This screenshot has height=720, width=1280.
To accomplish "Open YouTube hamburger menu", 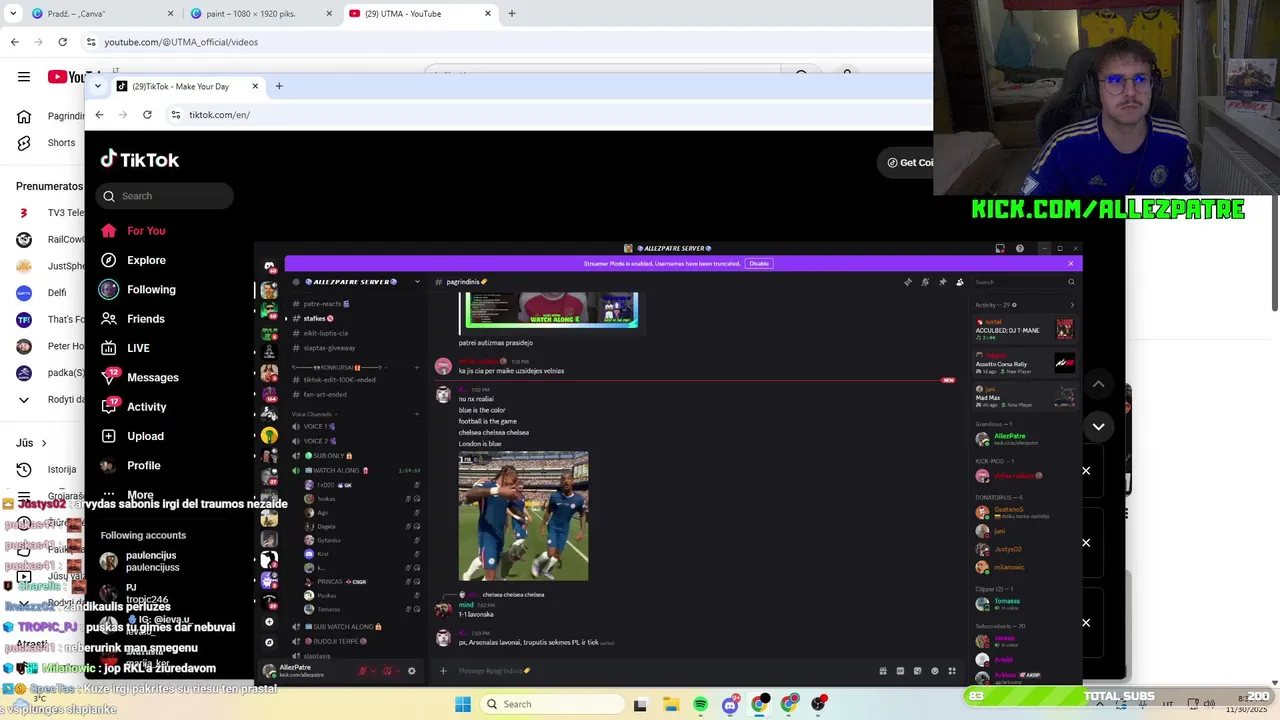I will point(24,77).
